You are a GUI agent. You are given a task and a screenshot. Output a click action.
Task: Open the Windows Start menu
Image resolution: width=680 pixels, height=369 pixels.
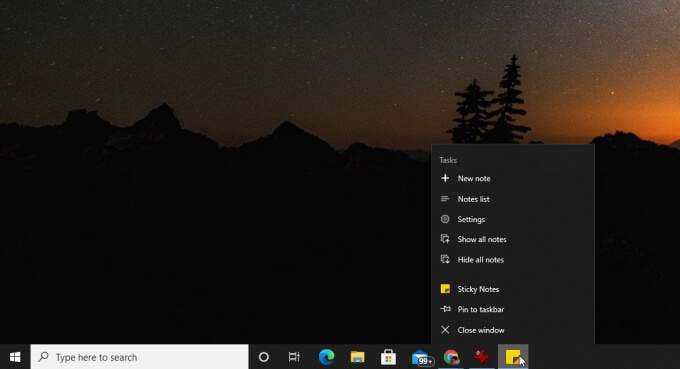(15, 357)
